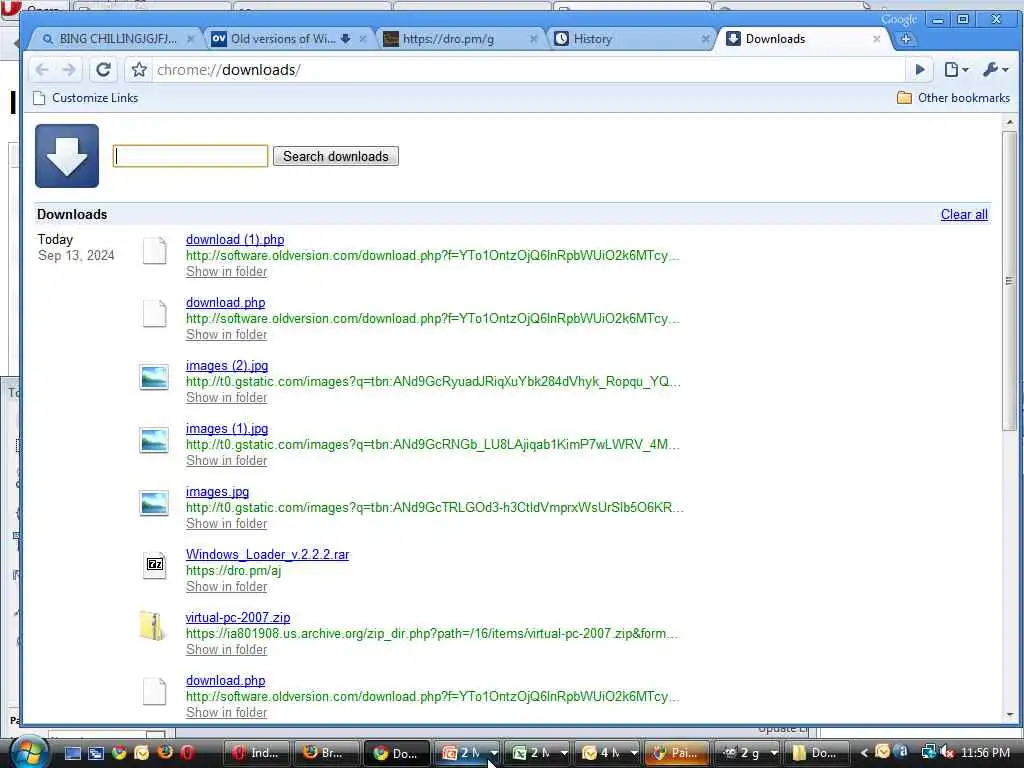This screenshot has height=768, width=1024.
Task: Click the page vertical scrollbar thumb
Action: click(1010, 281)
